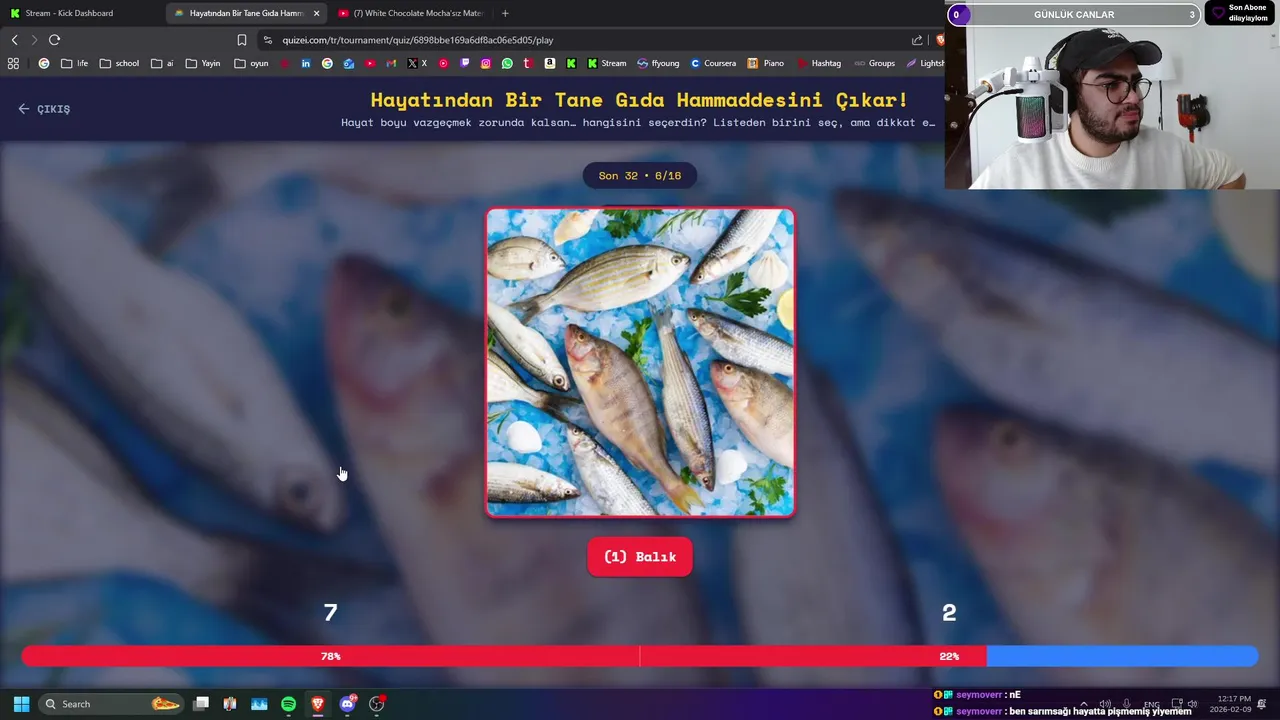This screenshot has height=720, width=1280.
Task: Open the oyun bookmarks folder
Action: [251, 63]
